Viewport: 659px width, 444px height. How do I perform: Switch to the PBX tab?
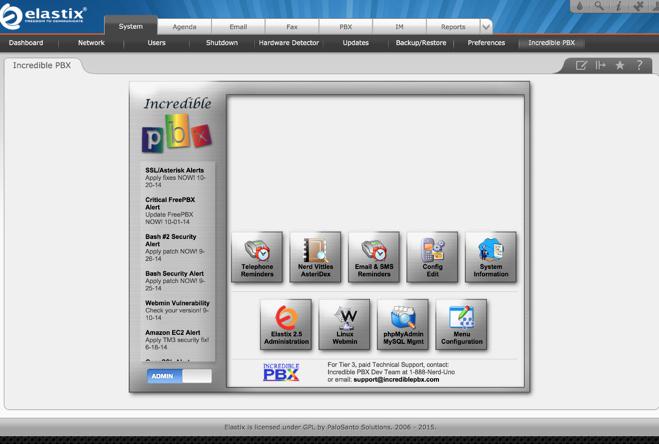click(345, 27)
